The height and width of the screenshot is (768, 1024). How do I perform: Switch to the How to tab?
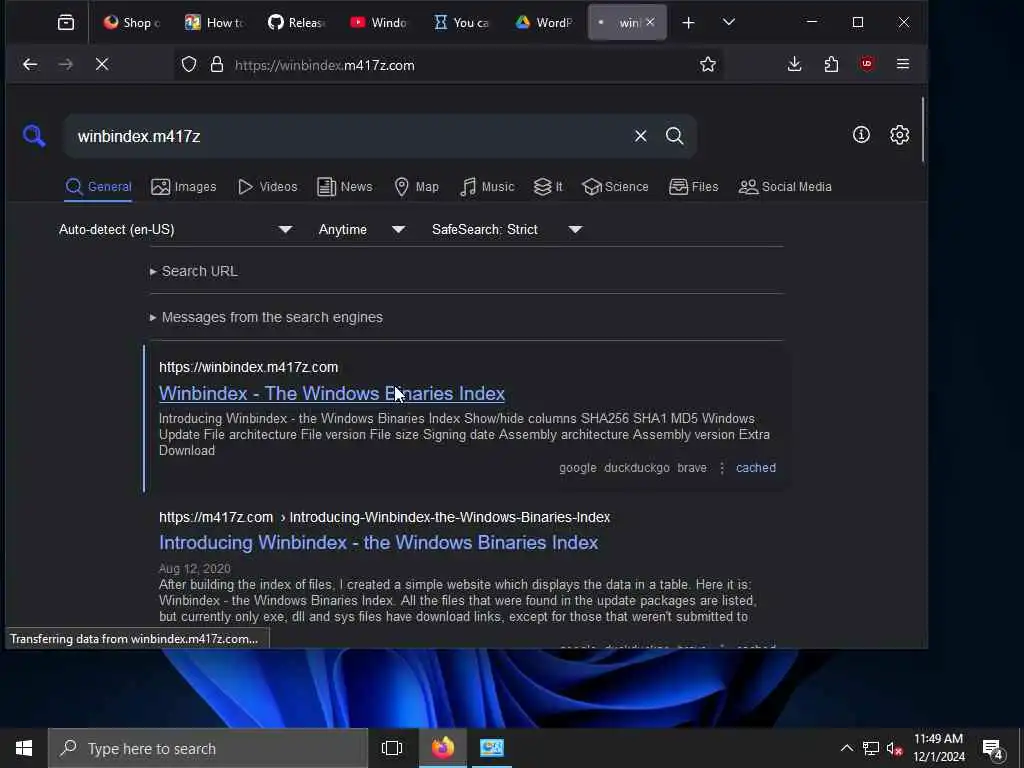214,23
